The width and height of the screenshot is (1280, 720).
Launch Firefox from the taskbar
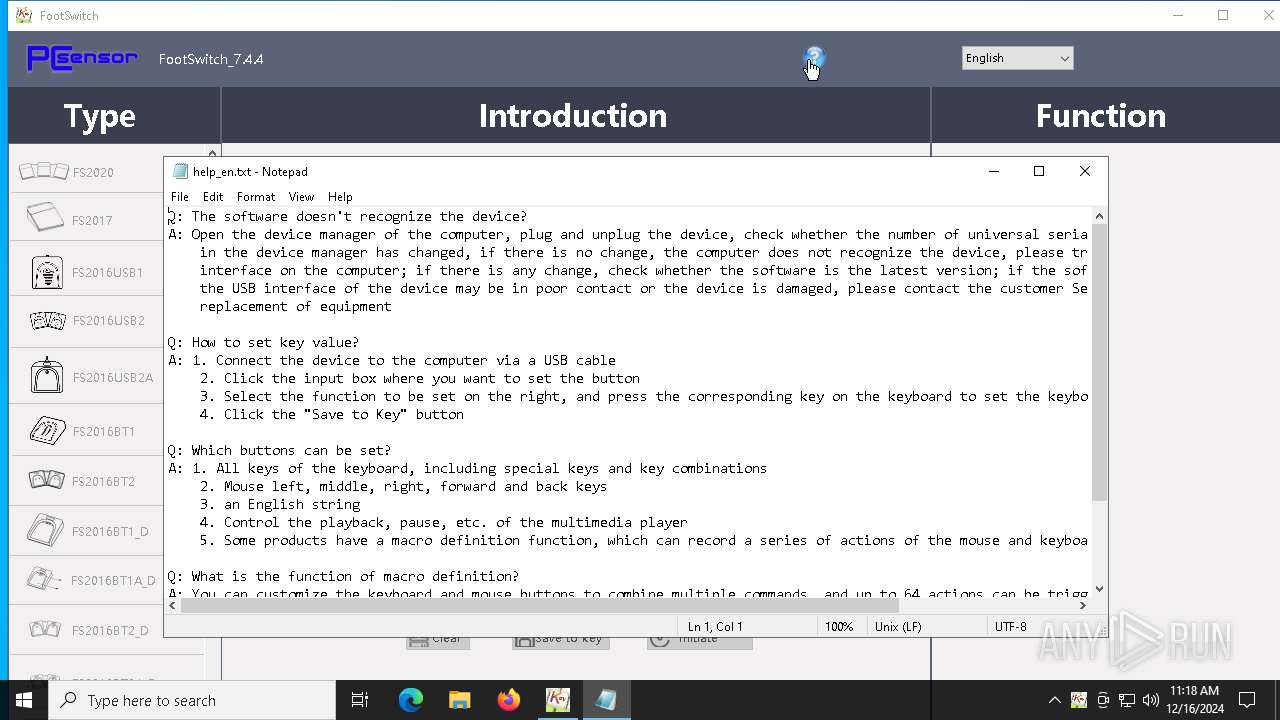pos(509,700)
